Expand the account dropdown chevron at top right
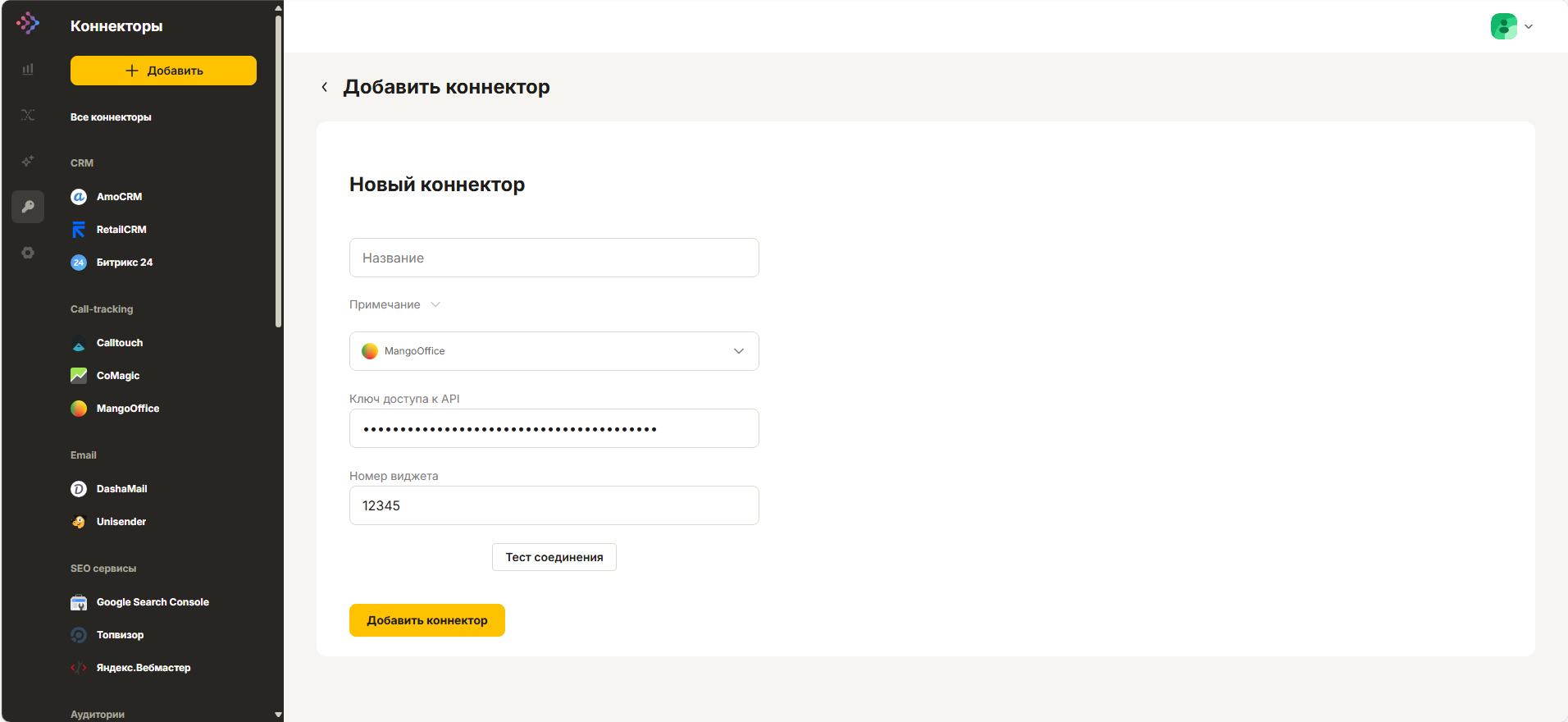Image resolution: width=1568 pixels, height=722 pixels. [1529, 26]
